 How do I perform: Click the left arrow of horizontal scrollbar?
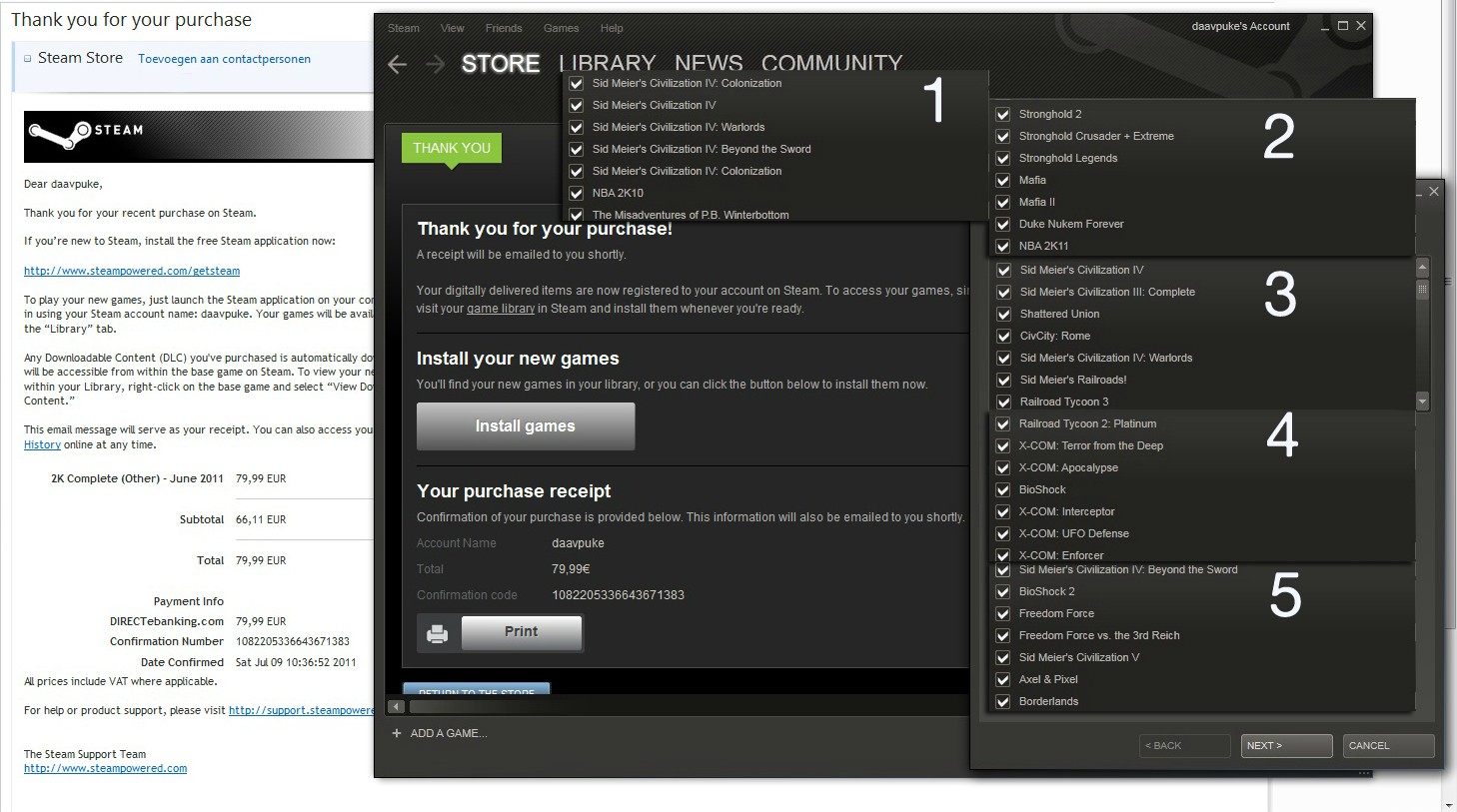(x=396, y=707)
